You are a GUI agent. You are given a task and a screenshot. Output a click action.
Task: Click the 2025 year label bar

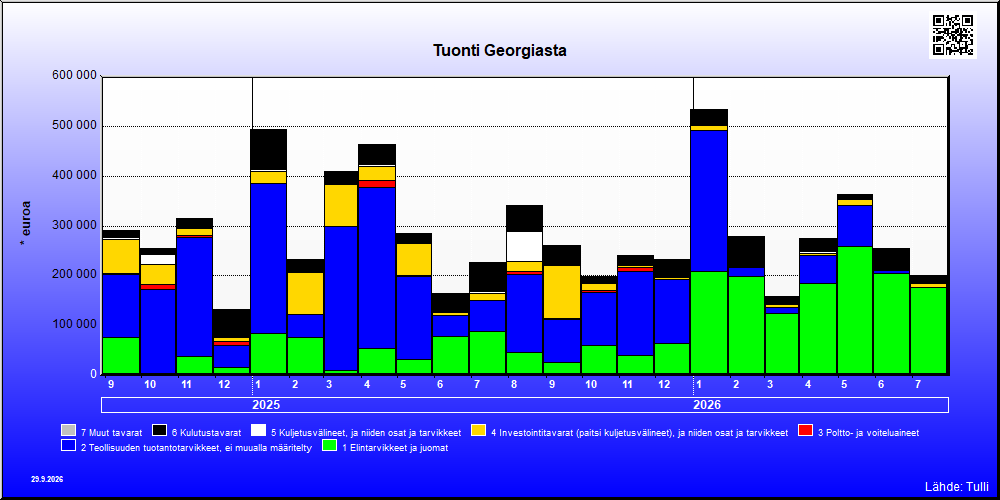tap(267, 405)
